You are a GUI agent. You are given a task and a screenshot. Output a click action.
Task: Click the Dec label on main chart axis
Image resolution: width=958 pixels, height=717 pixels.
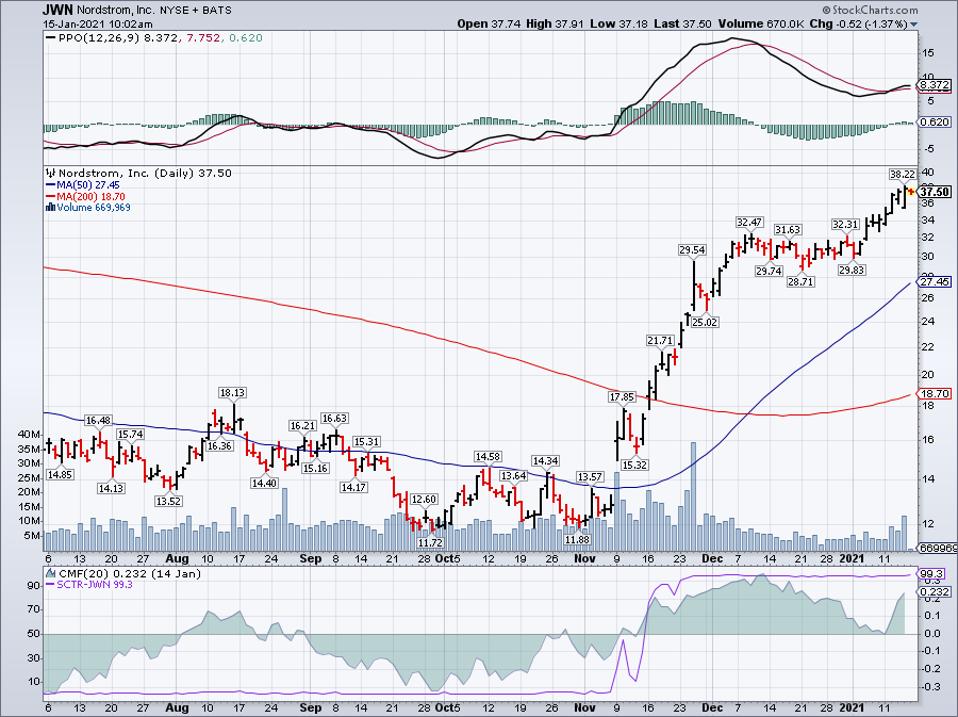(712, 559)
